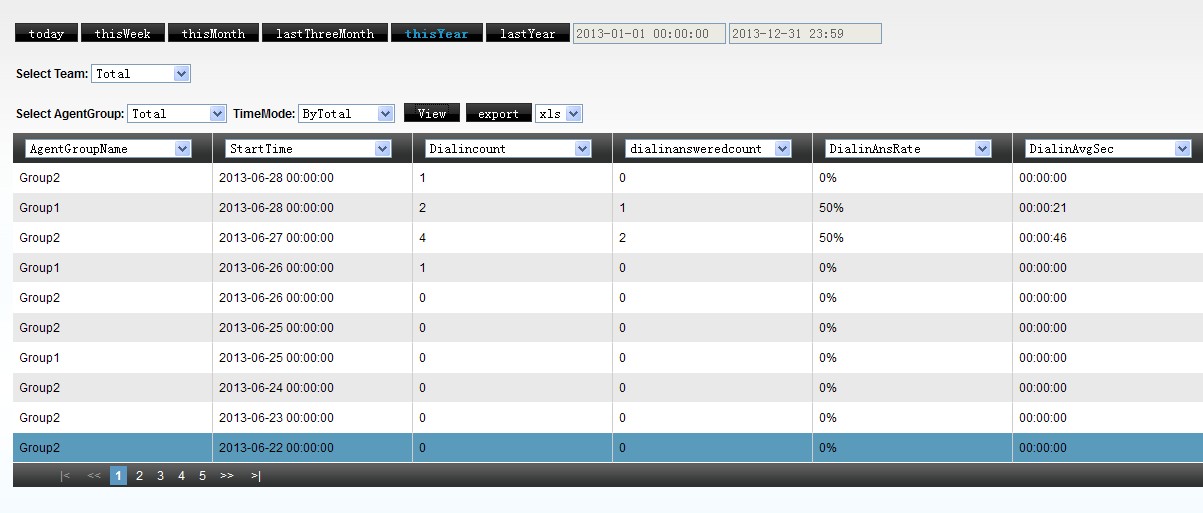This screenshot has height=513, width=1203.
Task: Jump to the last page of results
Action: tap(256, 476)
